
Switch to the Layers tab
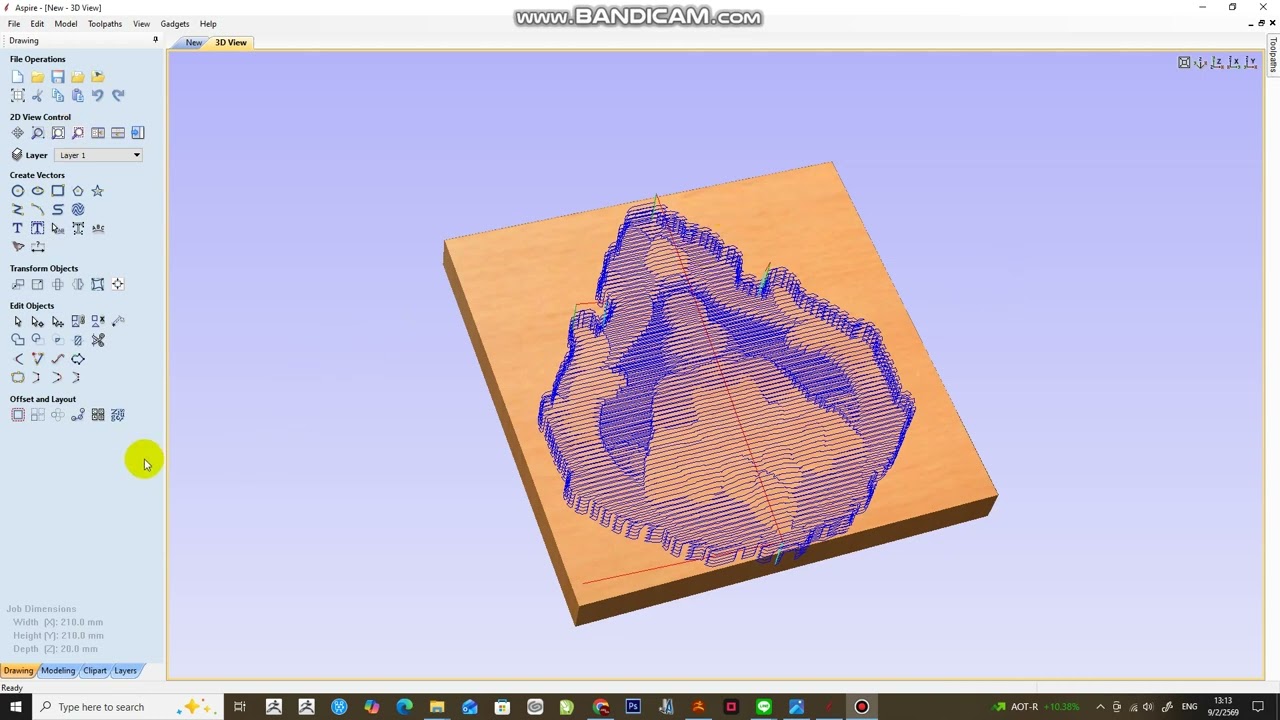(x=125, y=671)
